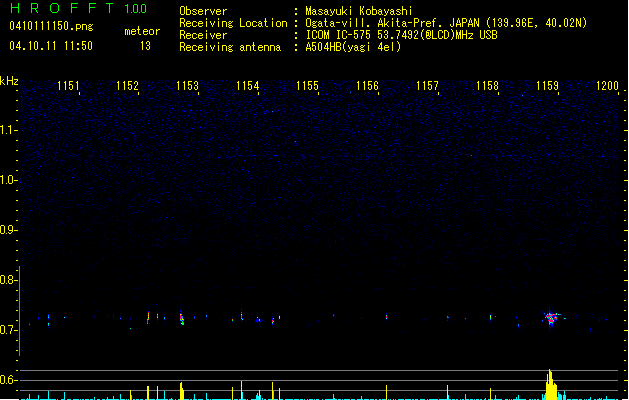Click the 0.9 frequency axis label
Screen dimensions: 629x400
tap(8, 230)
